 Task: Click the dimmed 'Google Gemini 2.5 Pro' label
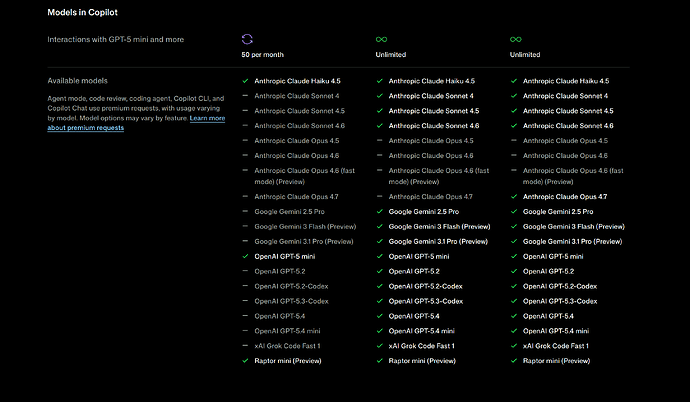coord(289,212)
